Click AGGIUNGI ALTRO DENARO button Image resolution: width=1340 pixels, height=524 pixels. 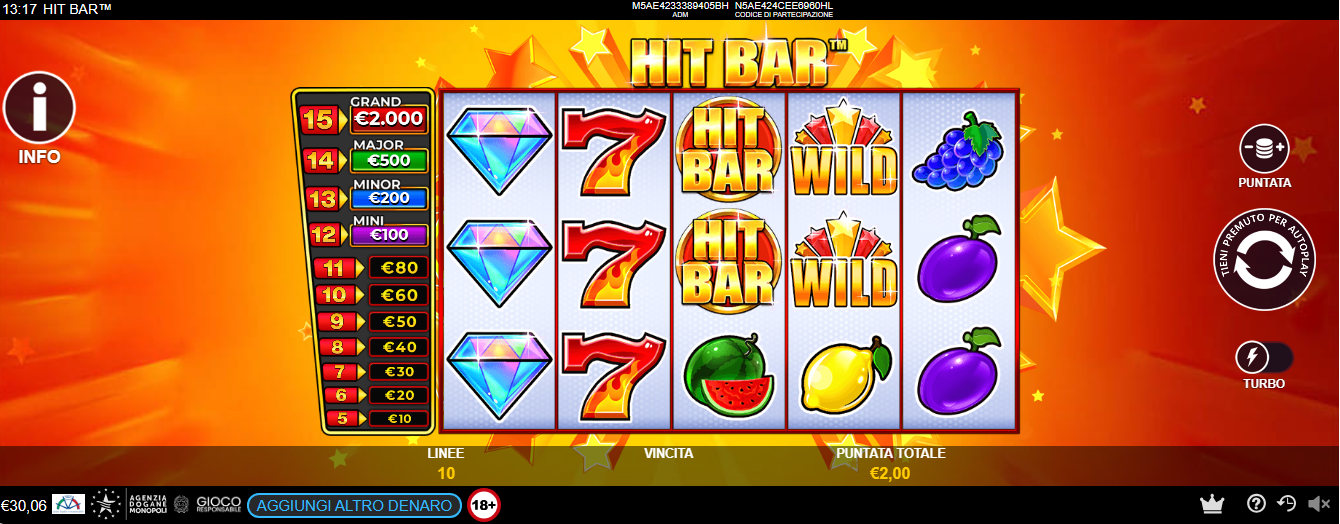[354, 505]
